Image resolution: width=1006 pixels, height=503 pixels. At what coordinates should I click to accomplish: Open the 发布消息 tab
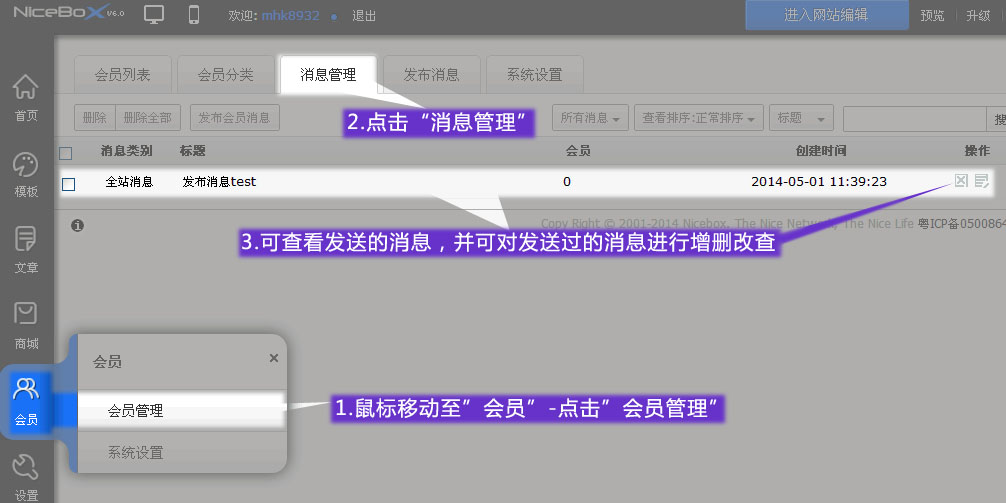pos(431,75)
